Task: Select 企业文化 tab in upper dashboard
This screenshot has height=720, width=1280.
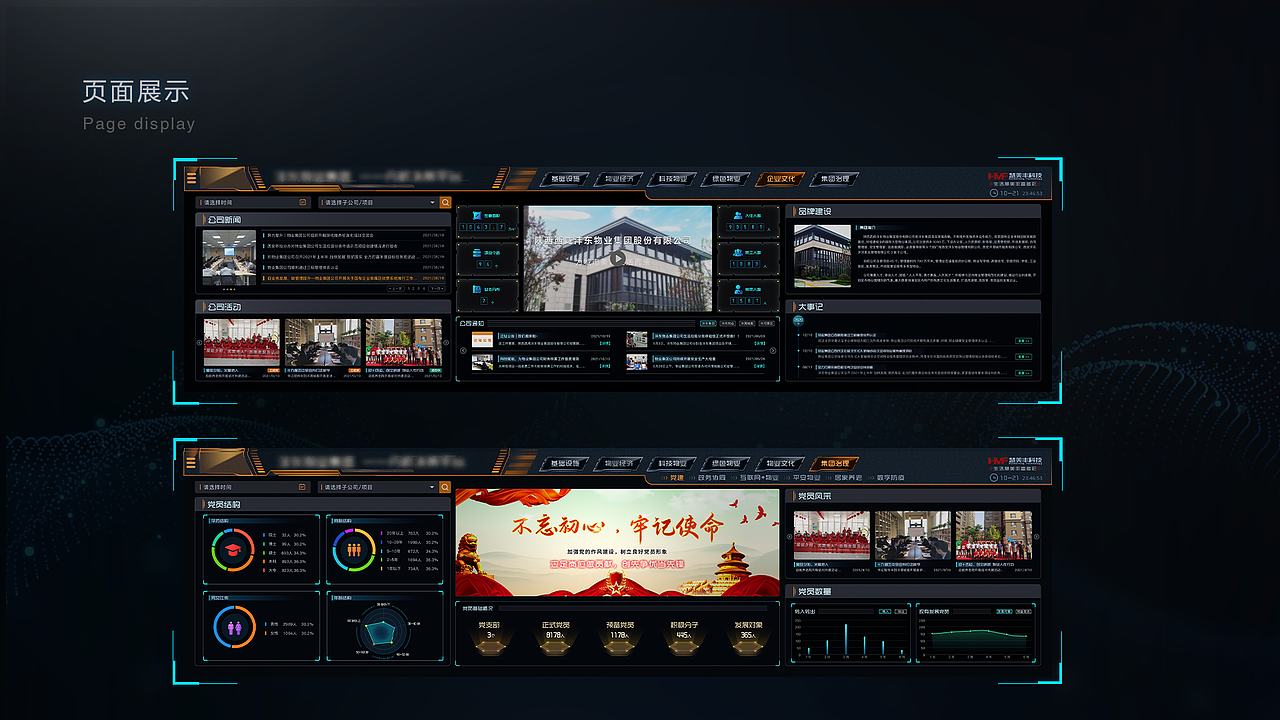Action: coord(780,180)
